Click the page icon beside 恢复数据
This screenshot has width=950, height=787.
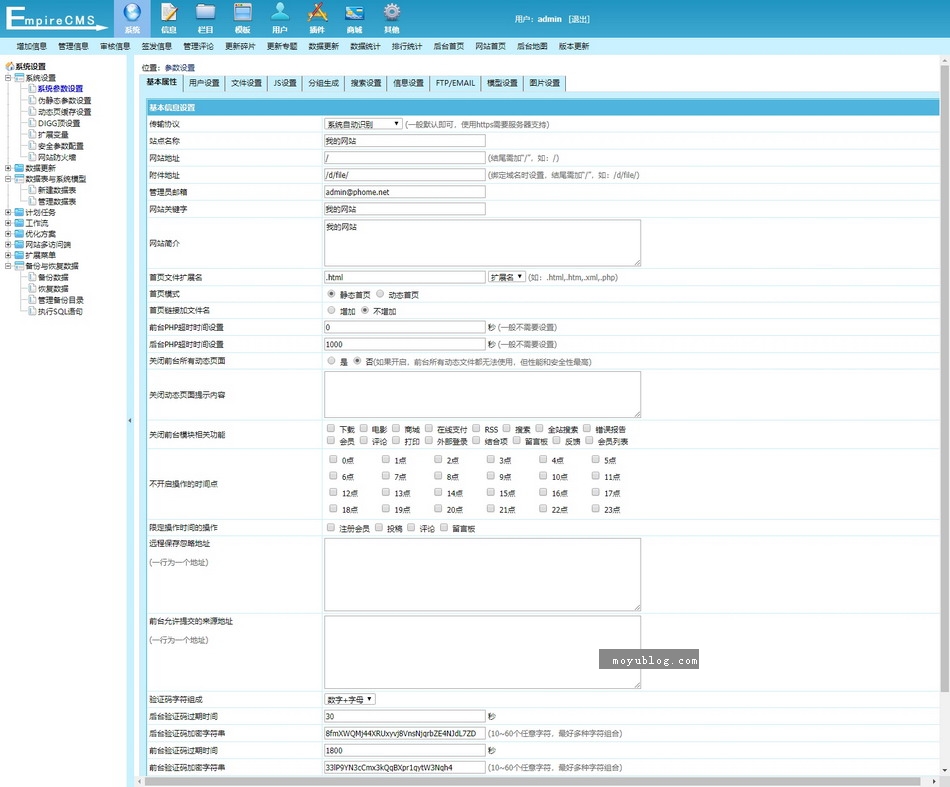(32, 289)
